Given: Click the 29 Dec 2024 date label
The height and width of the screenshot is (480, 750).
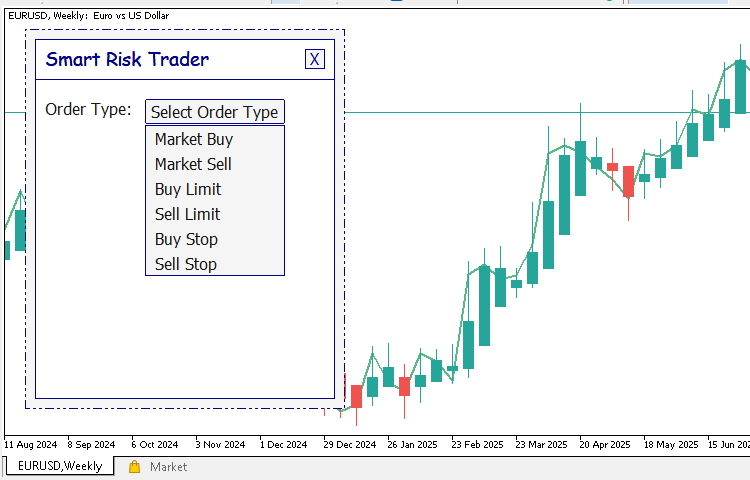Looking at the screenshot, I should click(350, 445).
